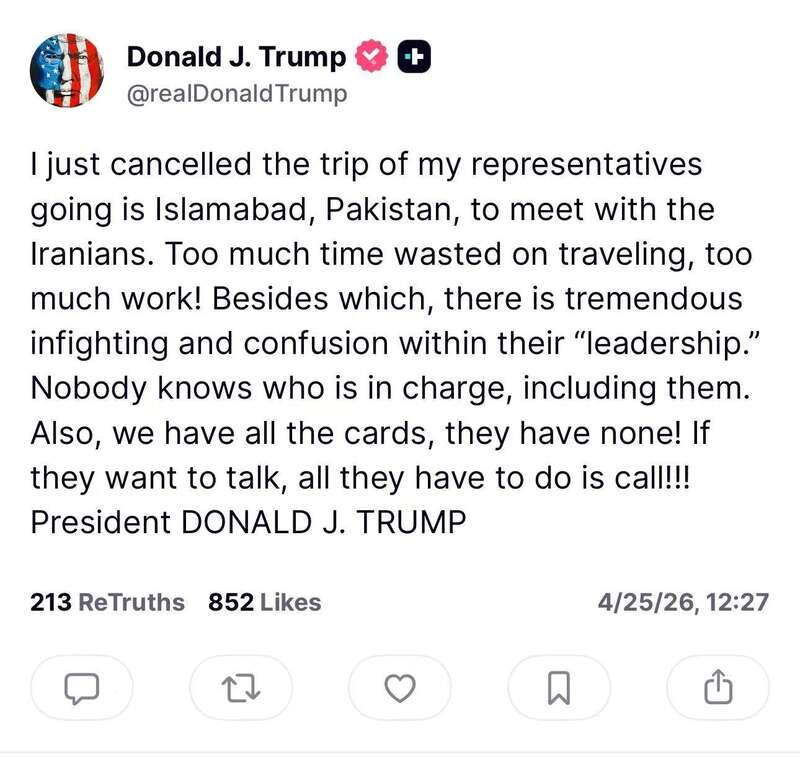Viewport: 800px width, 757px height.
Task: Open the share icon options
Action: tap(719, 687)
